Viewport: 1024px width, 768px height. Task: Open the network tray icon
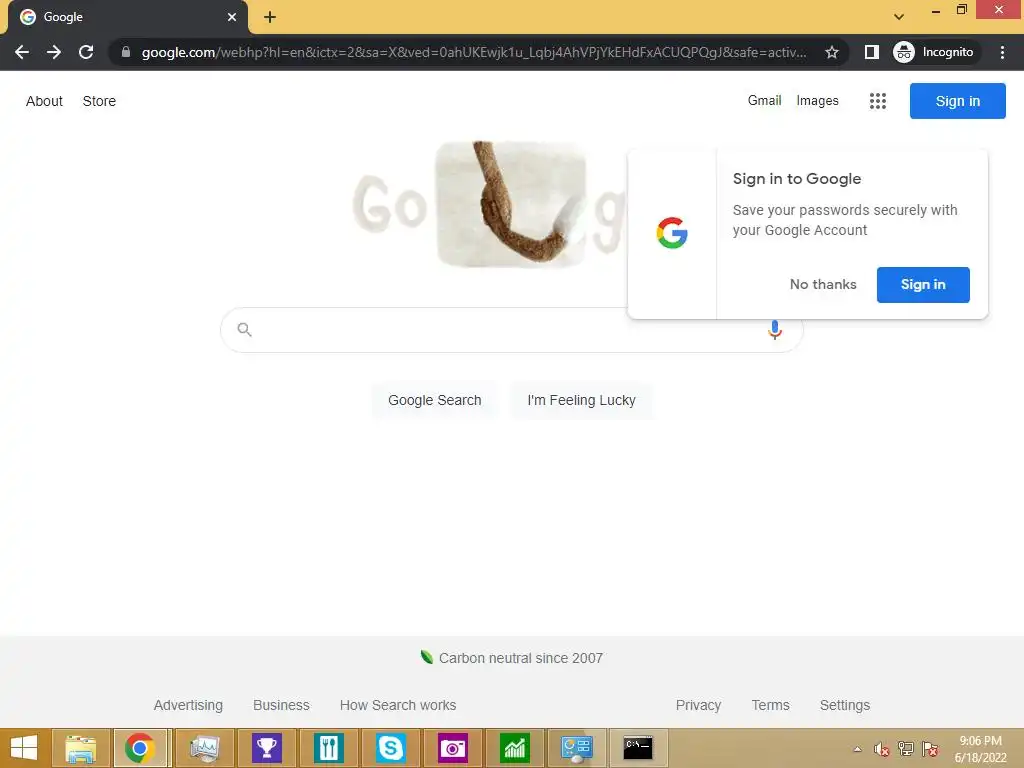tap(906, 749)
